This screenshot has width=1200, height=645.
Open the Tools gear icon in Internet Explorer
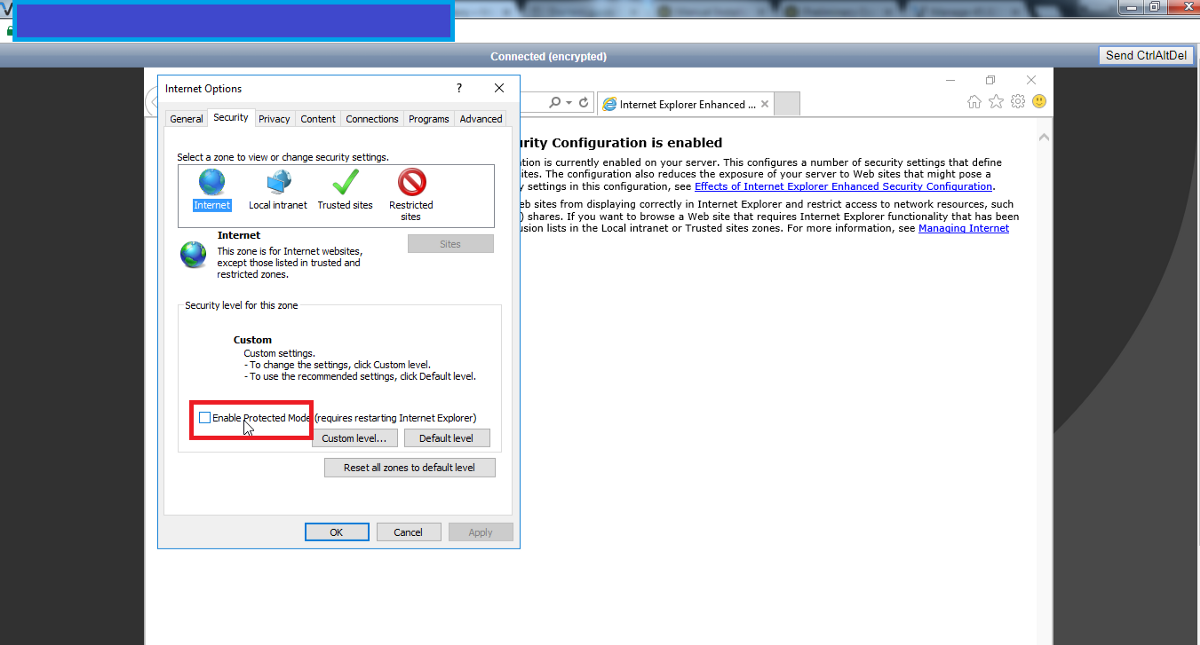(x=1018, y=102)
